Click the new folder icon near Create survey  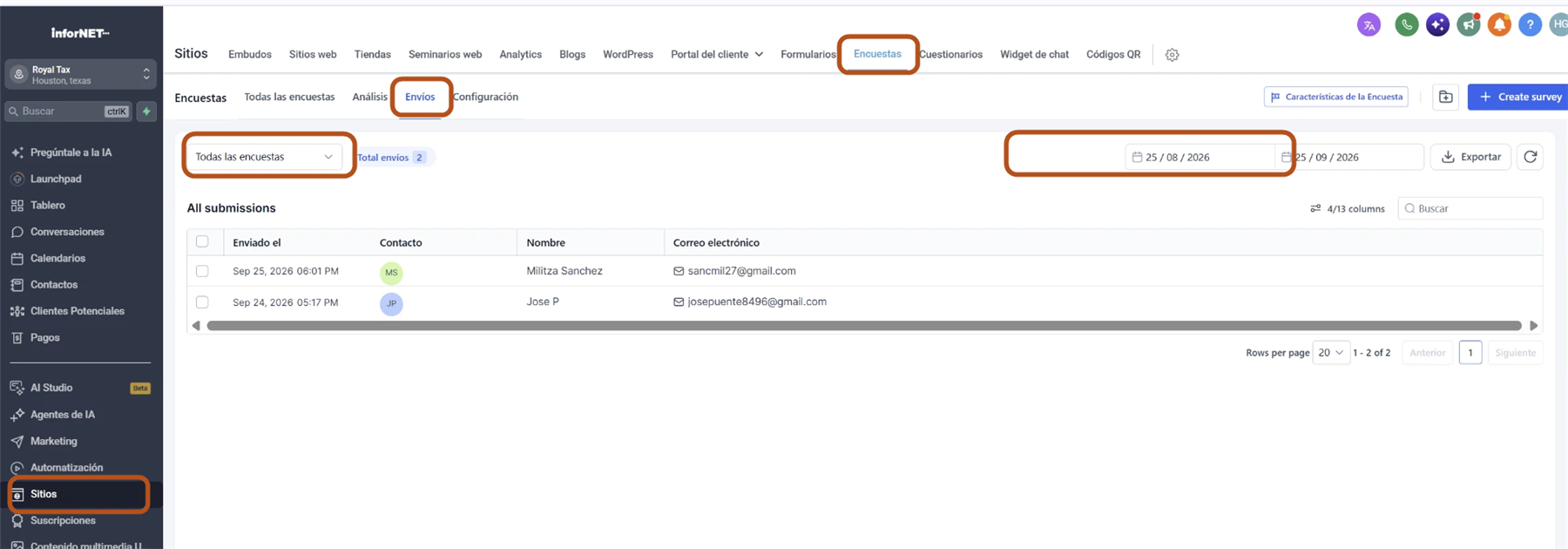click(x=1446, y=97)
